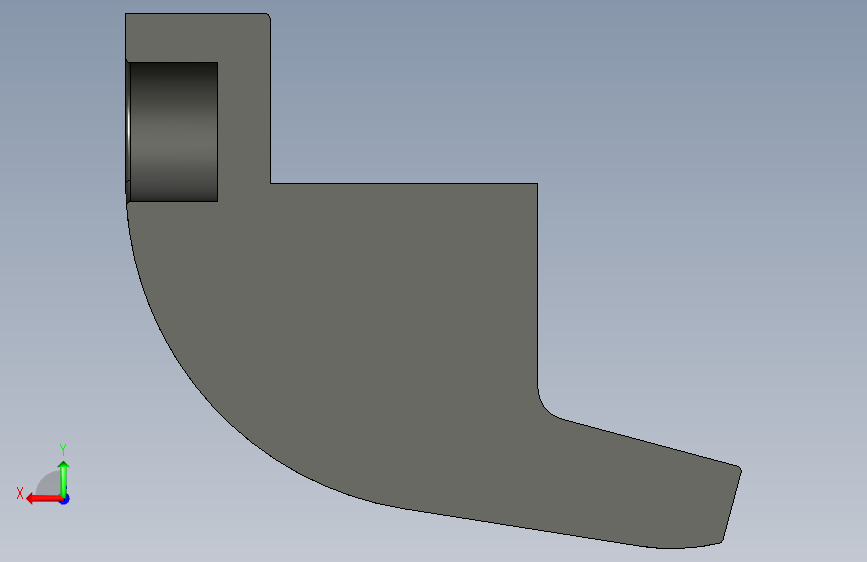Image resolution: width=867 pixels, height=562 pixels.
Task: Click the red X axis arrow
Action: [x=43, y=499]
